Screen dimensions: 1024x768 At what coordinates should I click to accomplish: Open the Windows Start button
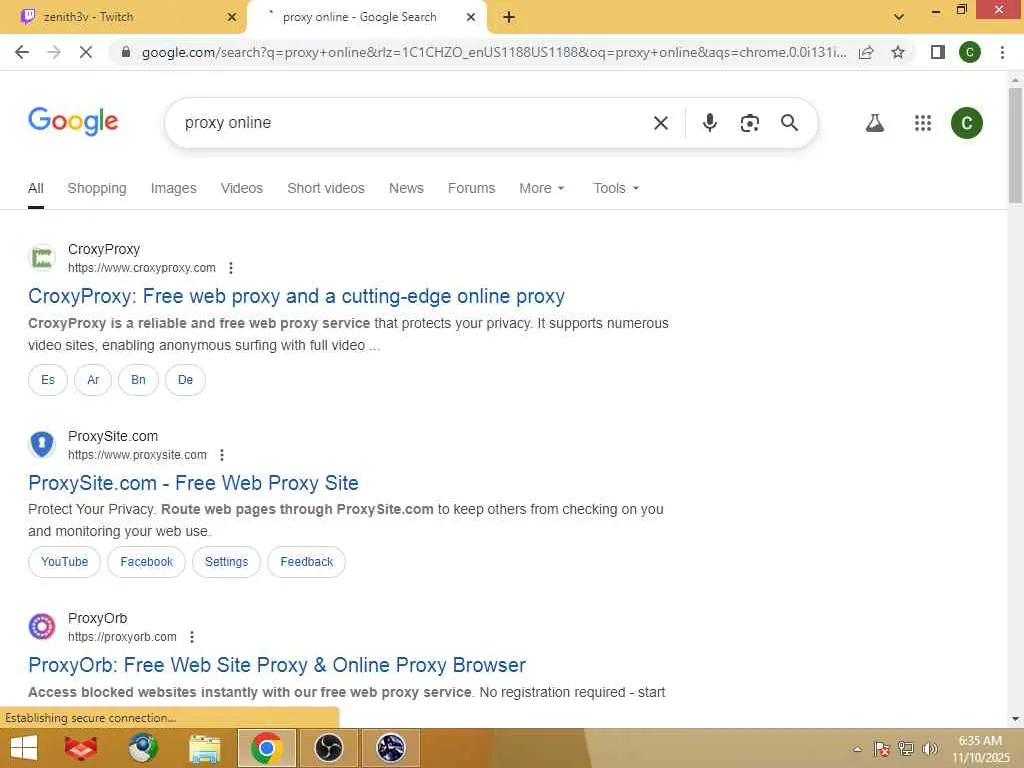click(x=24, y=748)
